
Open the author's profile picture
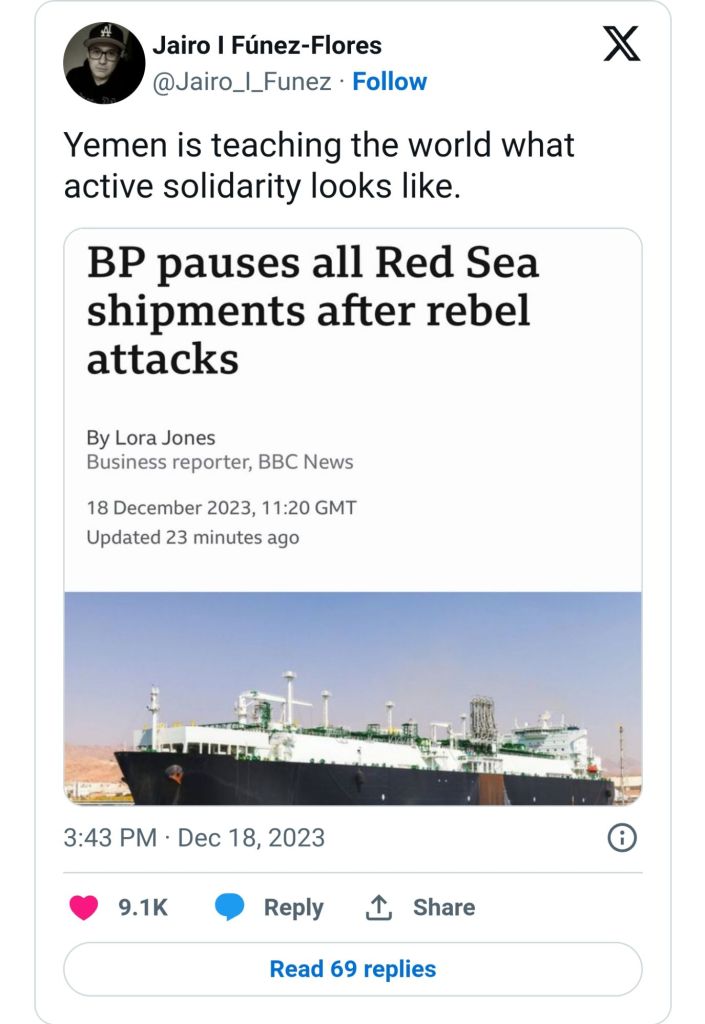click(x=105, y=62)
